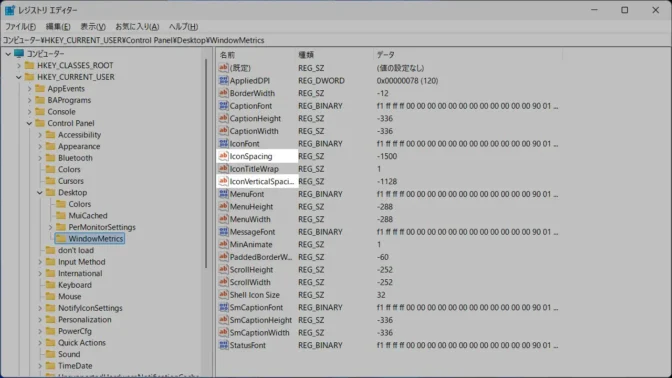Click the MuiCached folder icon
The image size is (672, 378).
(x=61, y=216)
